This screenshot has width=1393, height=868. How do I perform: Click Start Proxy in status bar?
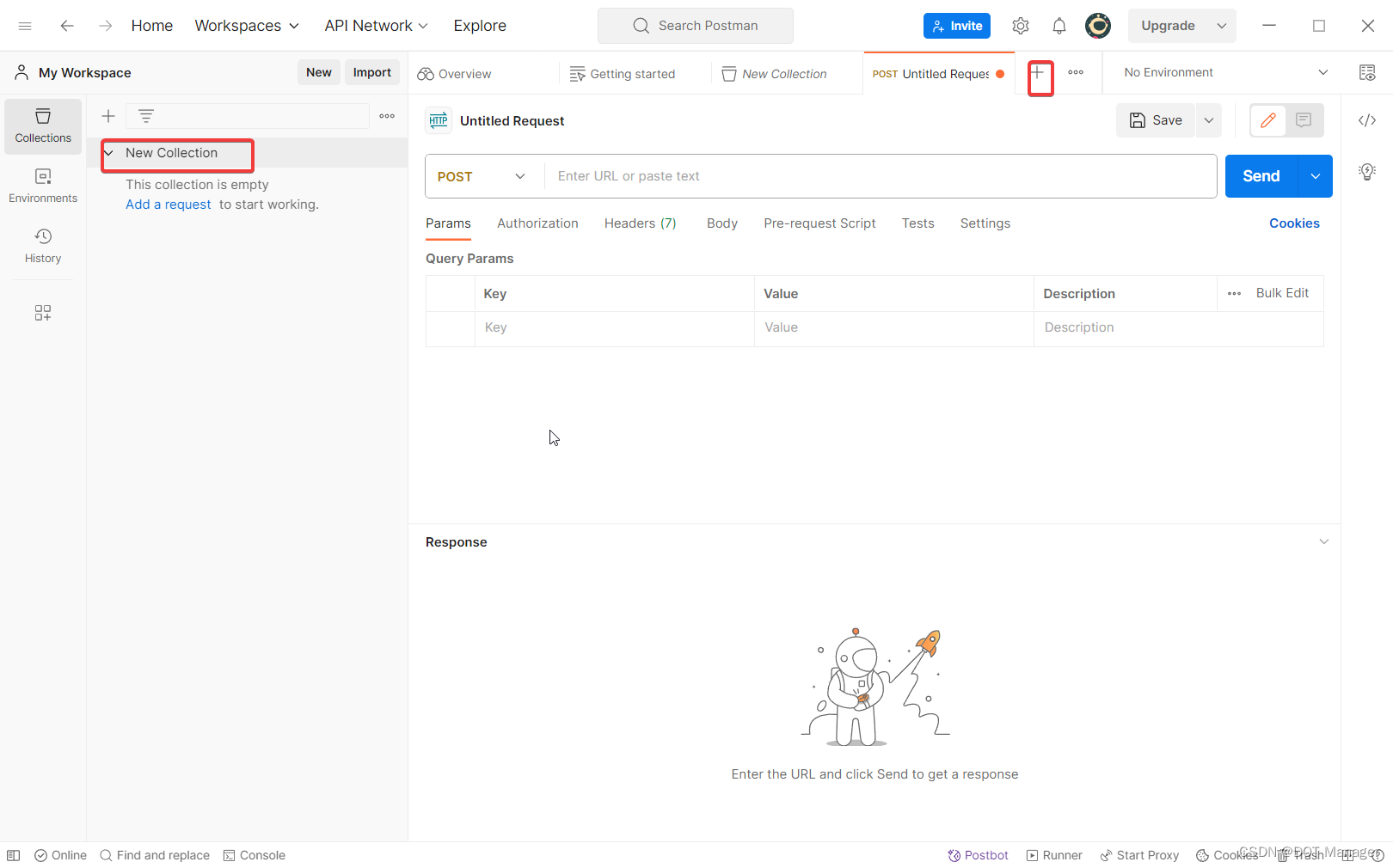[x=1139, y=855]
